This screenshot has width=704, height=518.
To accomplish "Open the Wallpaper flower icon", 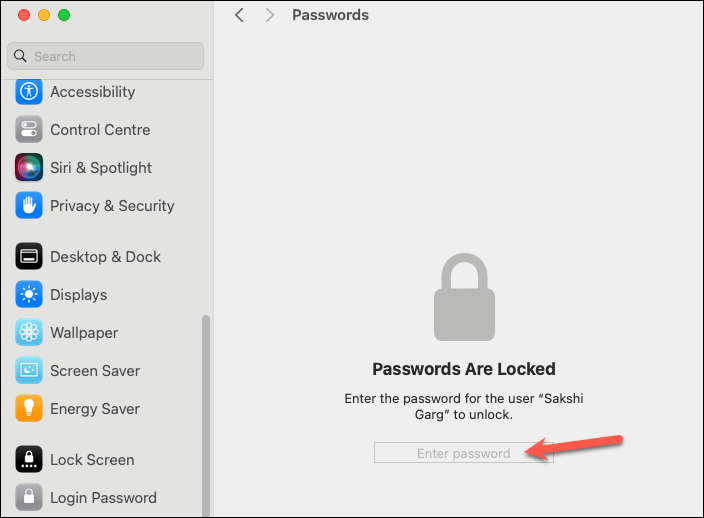I will click(x=29, y=332).
